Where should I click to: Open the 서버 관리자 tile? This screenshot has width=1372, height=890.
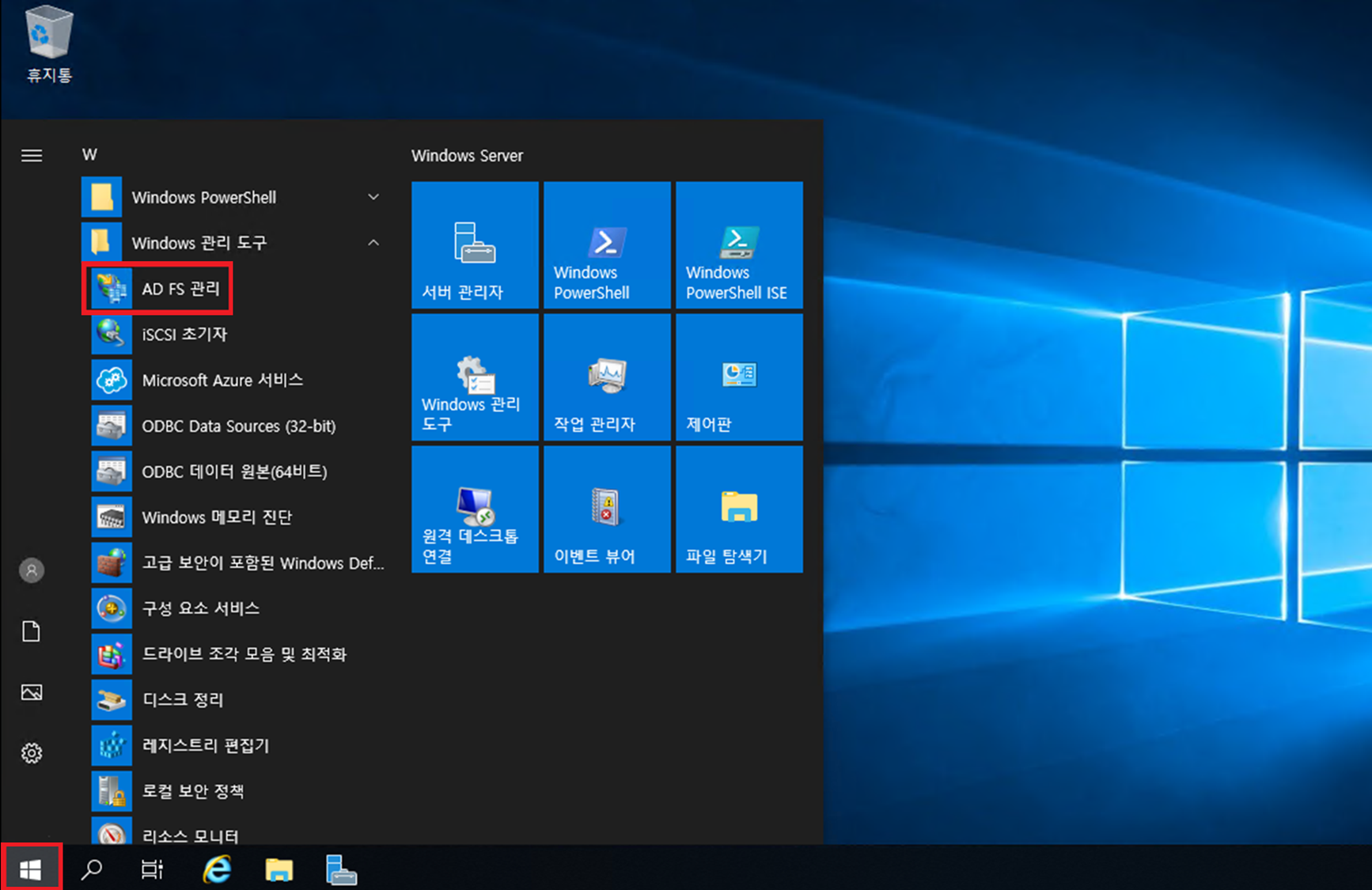[x=475, y=244]
